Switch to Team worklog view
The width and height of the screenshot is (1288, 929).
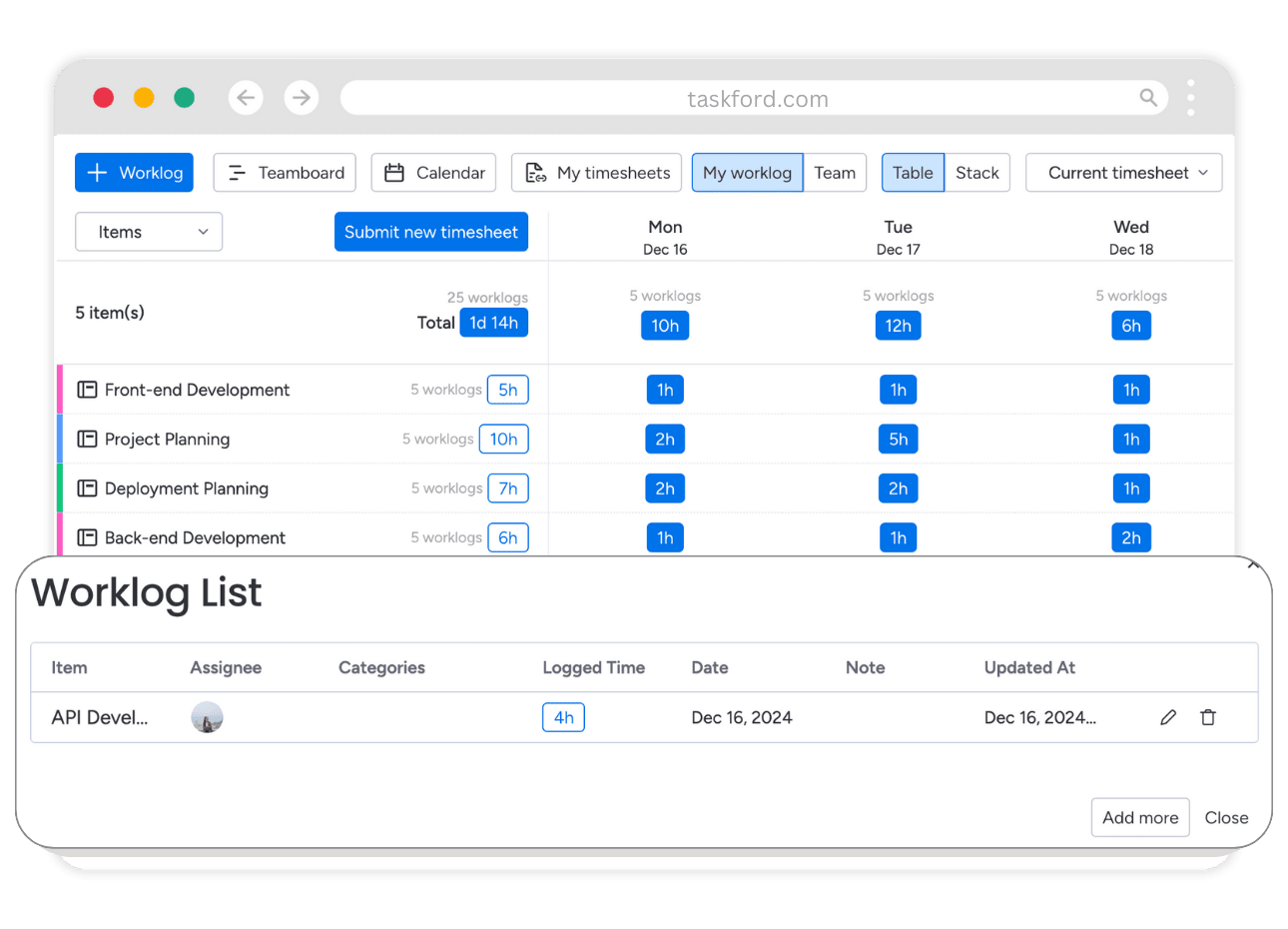(836, 172)
